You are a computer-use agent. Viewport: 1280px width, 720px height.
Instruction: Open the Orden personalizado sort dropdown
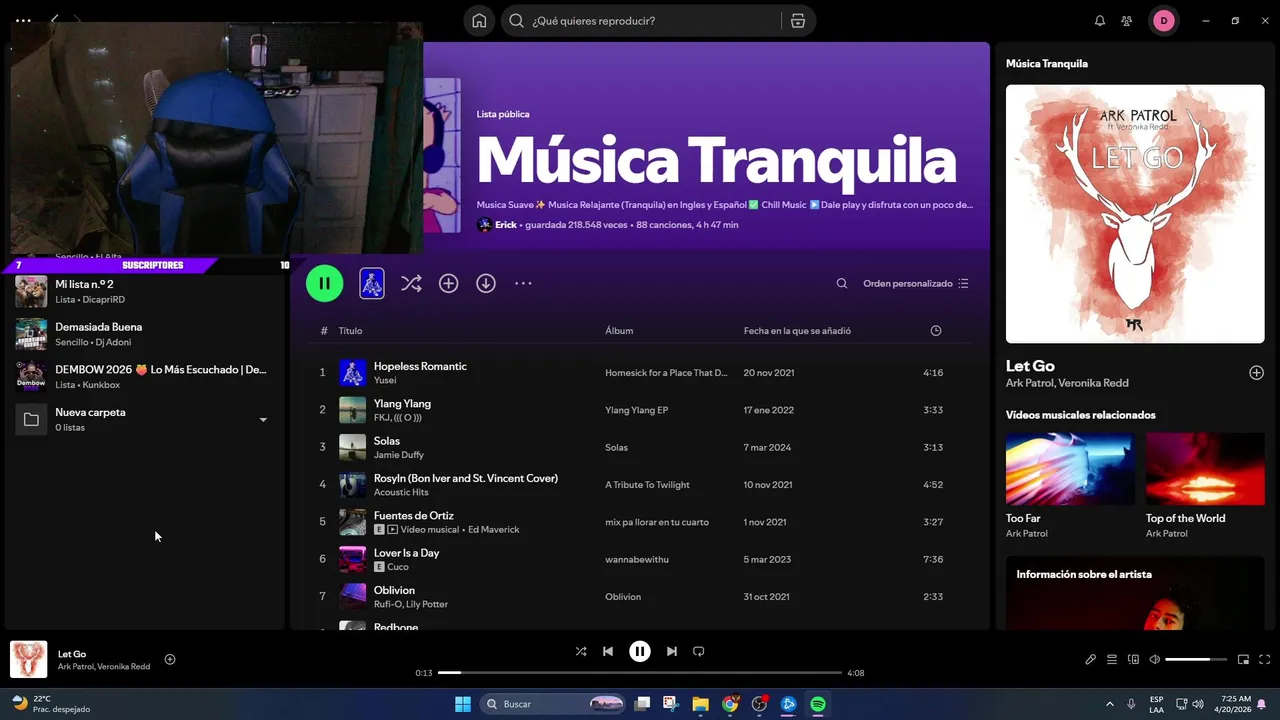click(916, 284)
